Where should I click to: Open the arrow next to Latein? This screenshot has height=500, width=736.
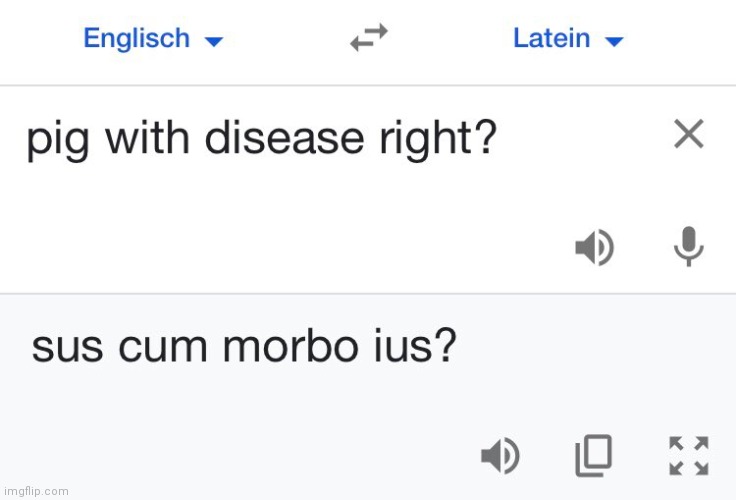[614, 42]
